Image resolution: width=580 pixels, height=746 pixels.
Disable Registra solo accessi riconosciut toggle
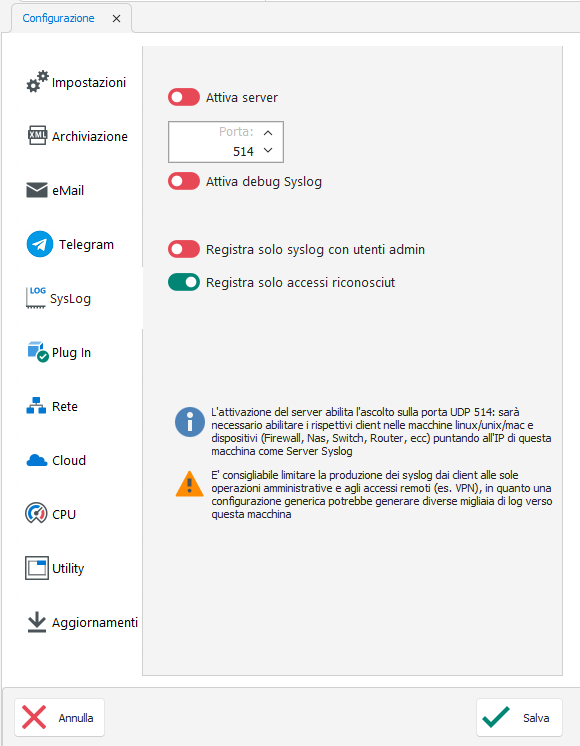(x=184, y=282)
